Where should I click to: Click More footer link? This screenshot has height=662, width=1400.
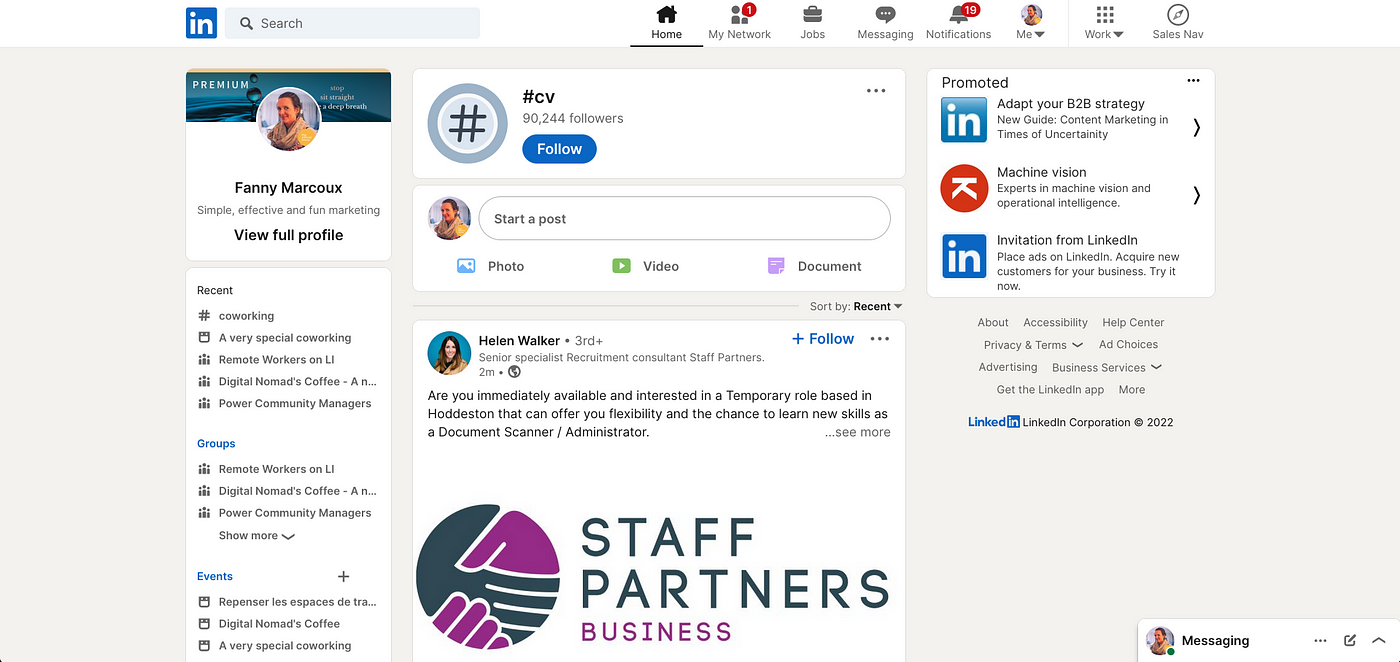coord(1132,390)
